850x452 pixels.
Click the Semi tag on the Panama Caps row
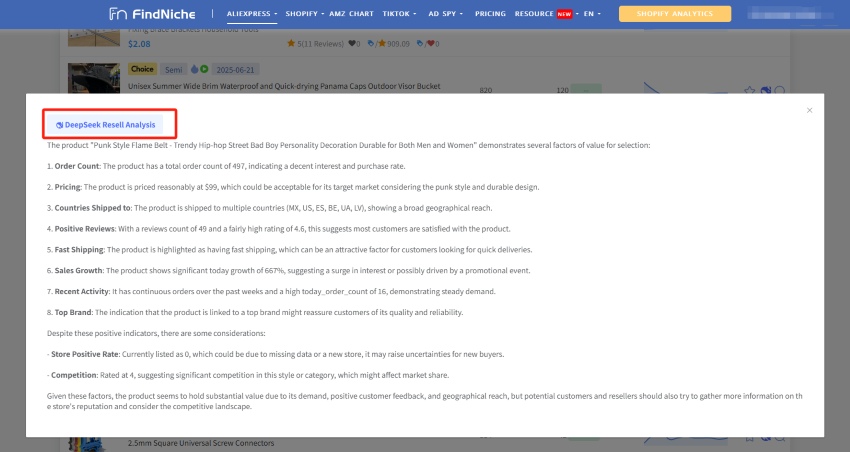(x=173, y=69)
